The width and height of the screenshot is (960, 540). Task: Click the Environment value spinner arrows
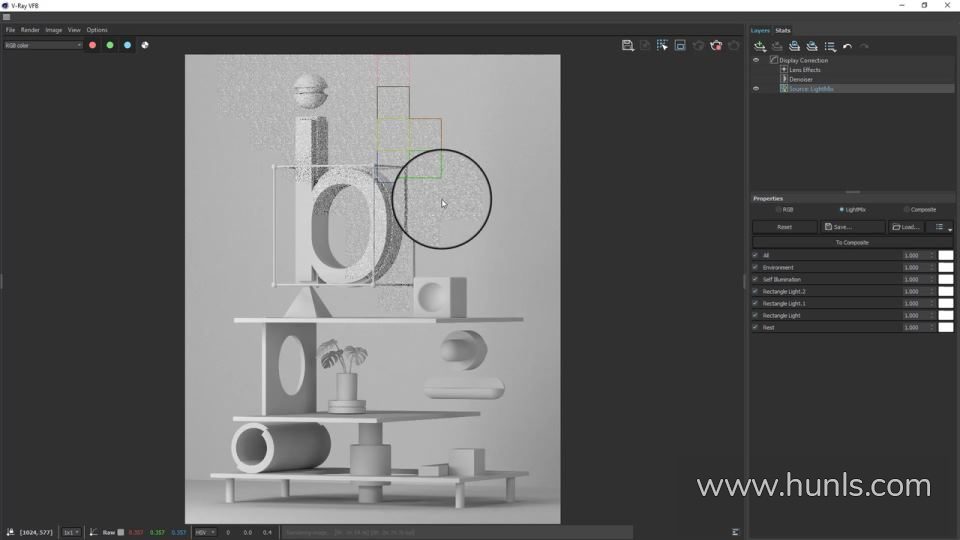click(932, 268)
